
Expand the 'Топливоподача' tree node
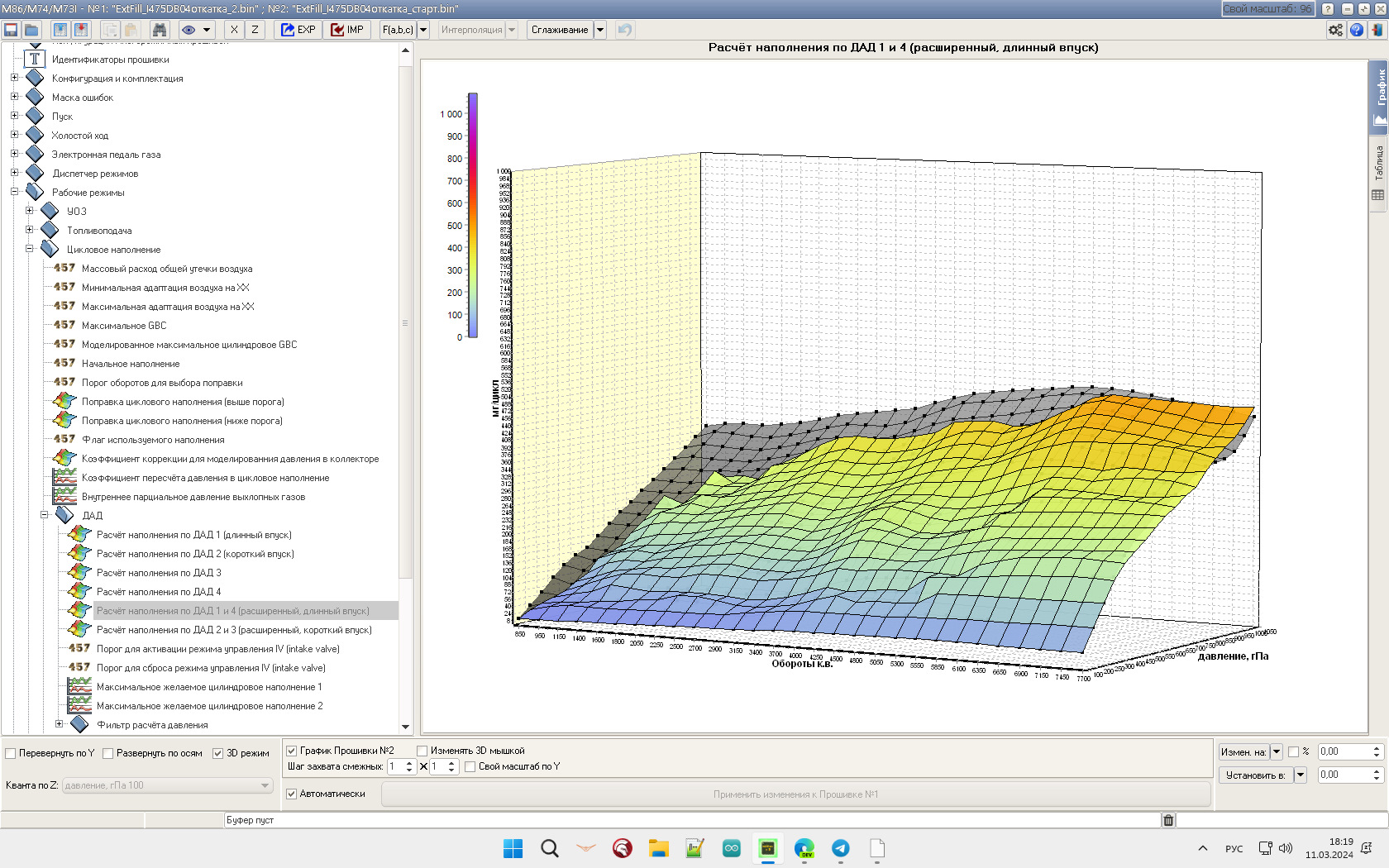(x=30, y=230)
